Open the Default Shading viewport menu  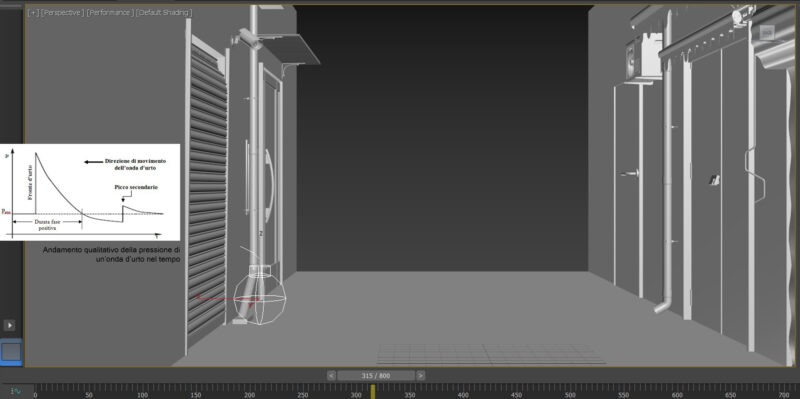coord(164,12)
